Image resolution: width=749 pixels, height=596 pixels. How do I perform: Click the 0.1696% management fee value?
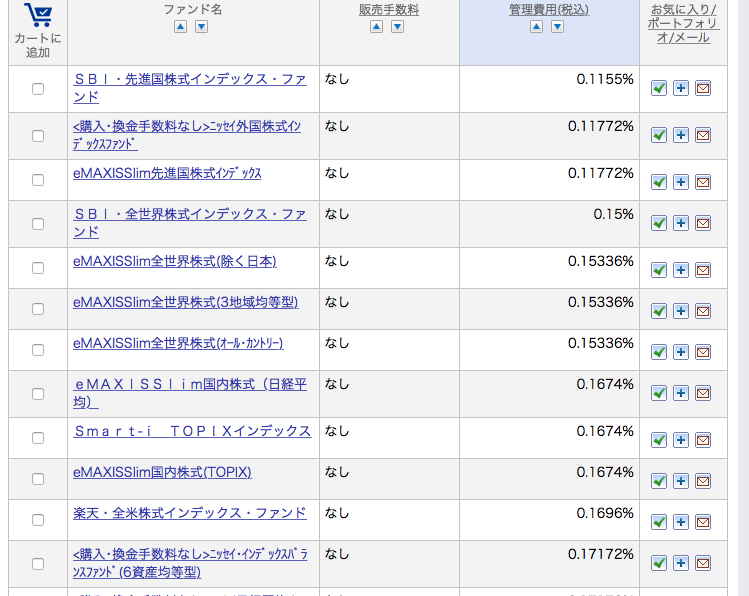(605, 513)
